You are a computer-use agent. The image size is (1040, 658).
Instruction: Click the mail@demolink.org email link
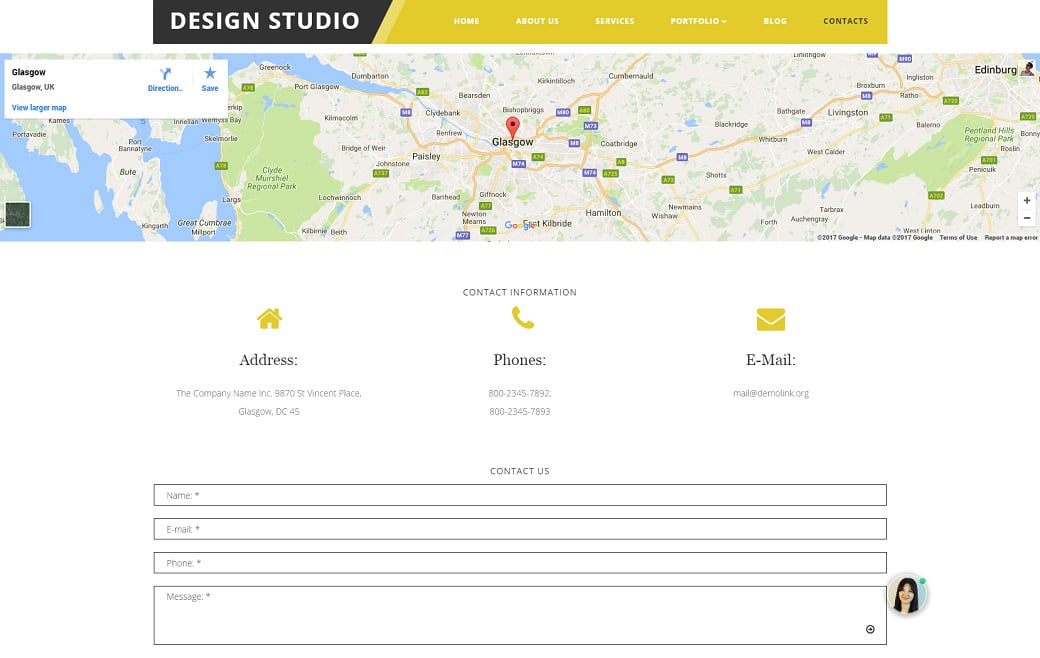(x=770, y=393)
